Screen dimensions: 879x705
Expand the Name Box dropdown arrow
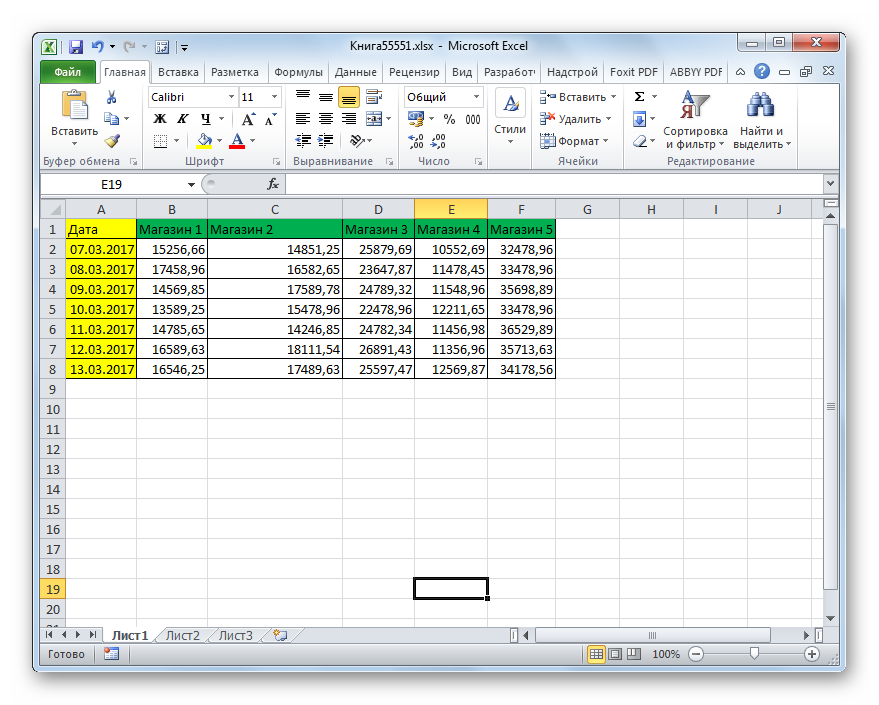[x=191, y=184]
